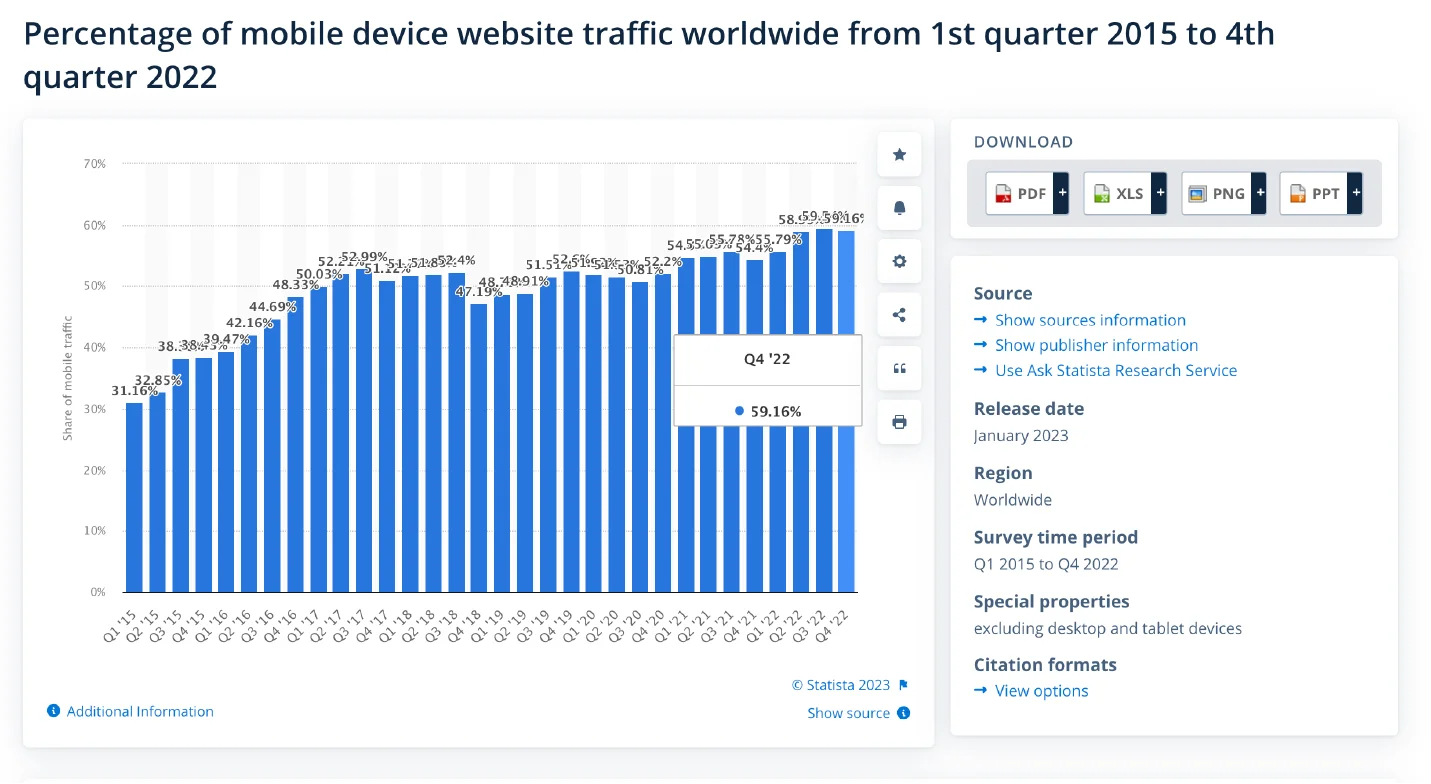
Task: Click the Q3 '17 bar labeled 52.99%
Action: pos(364,430)
